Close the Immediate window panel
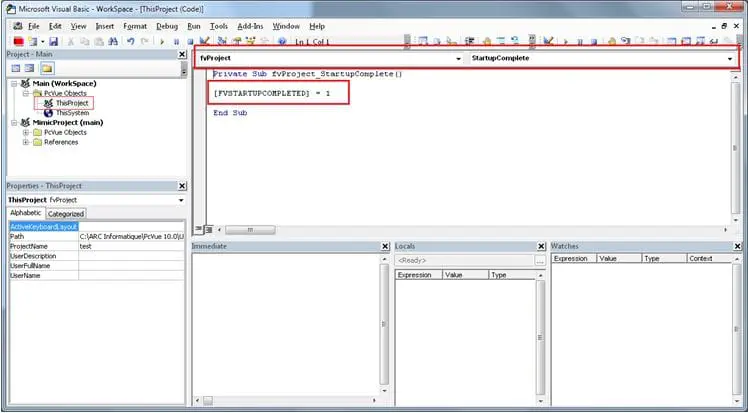This screenshot has height=413, width=748. coord(384,246)
